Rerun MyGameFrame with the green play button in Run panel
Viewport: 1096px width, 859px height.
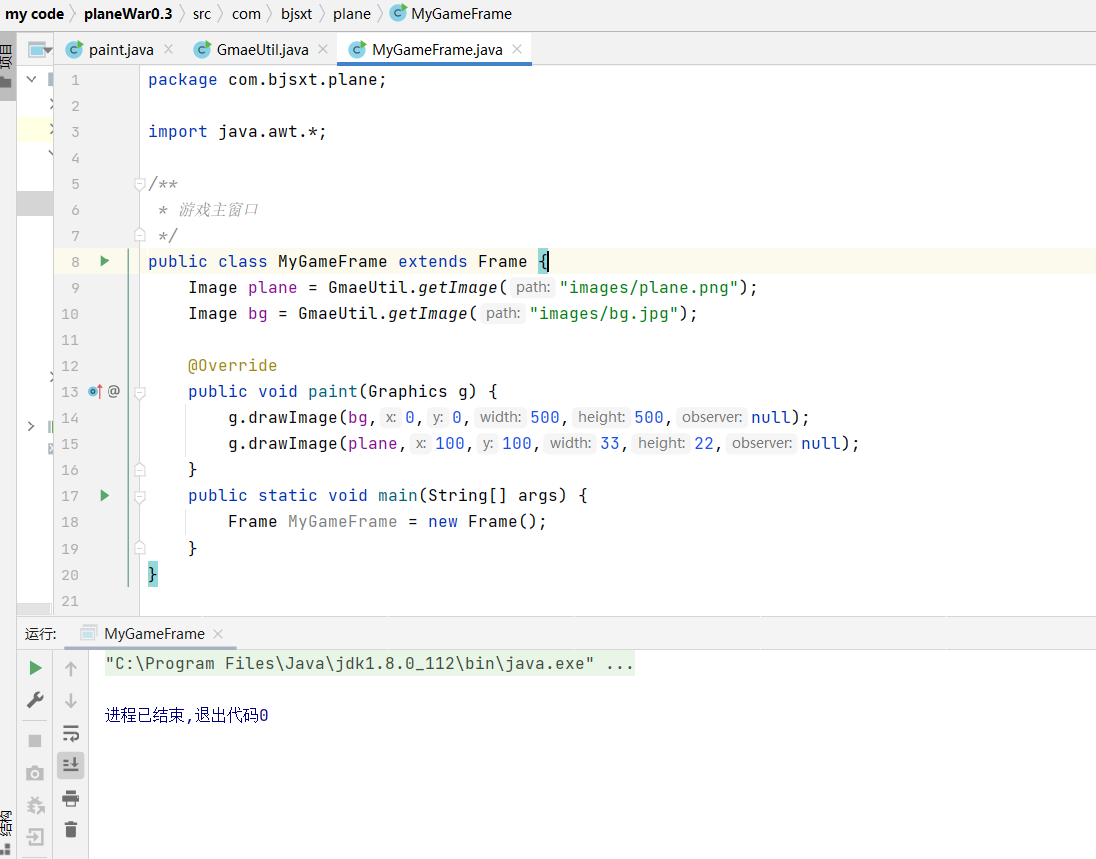point(35,668)
